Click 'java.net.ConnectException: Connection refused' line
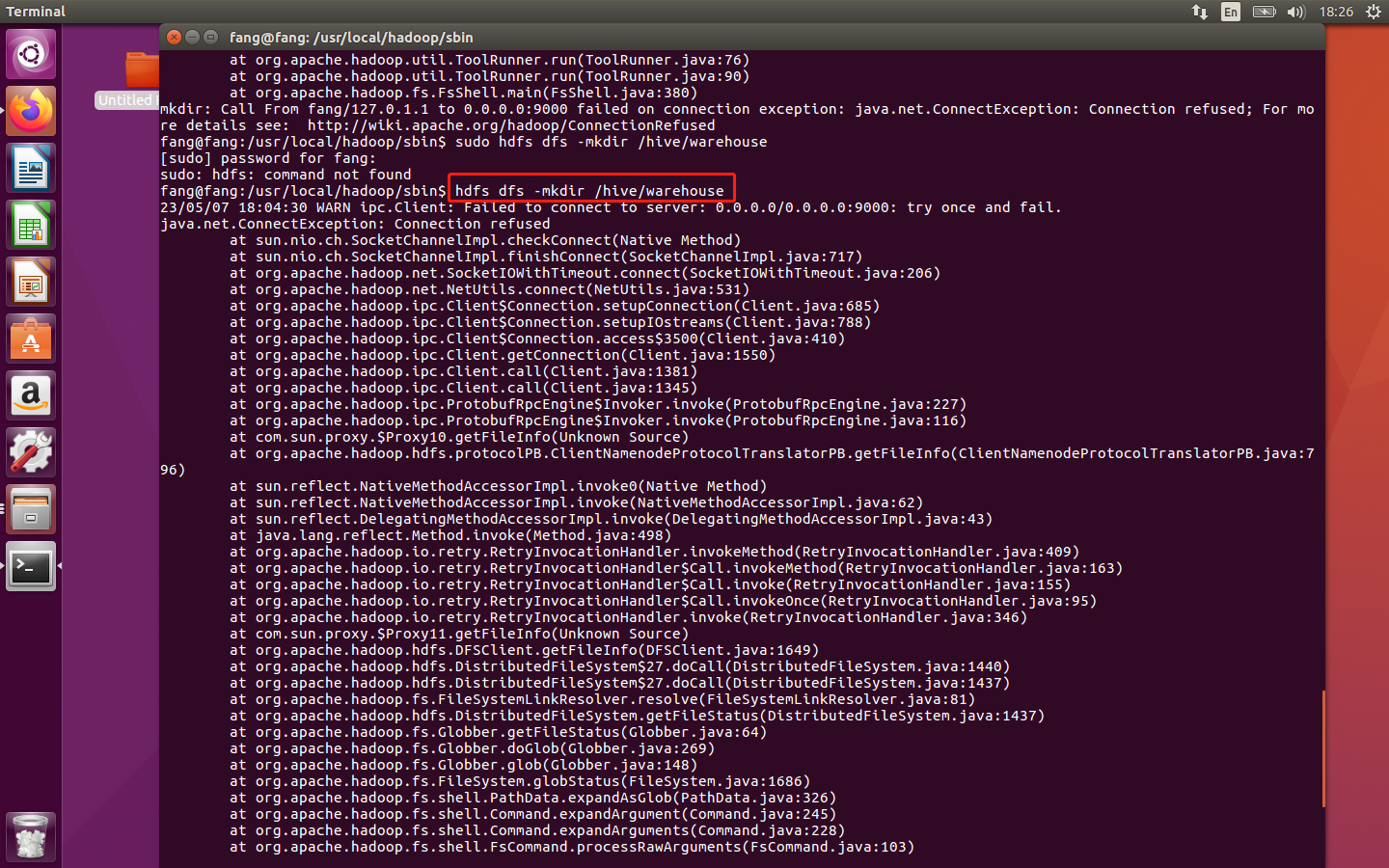This screenshot has height=868, width=1389. pyautogui.click(x=355, y=224)
